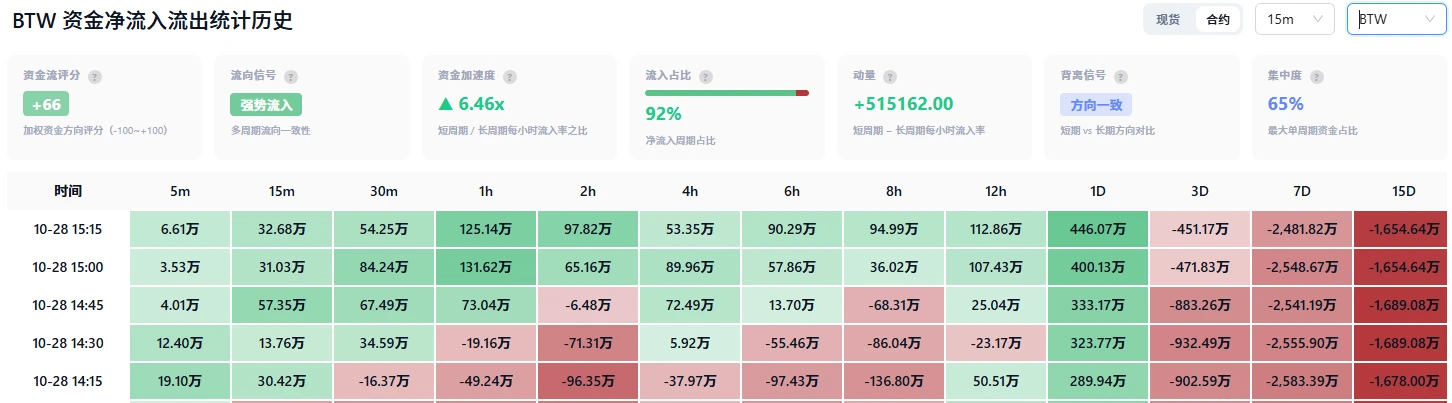1452x403 pixels.
Task: Click the 97.82万 cell
Action: [x=588, y=229]
